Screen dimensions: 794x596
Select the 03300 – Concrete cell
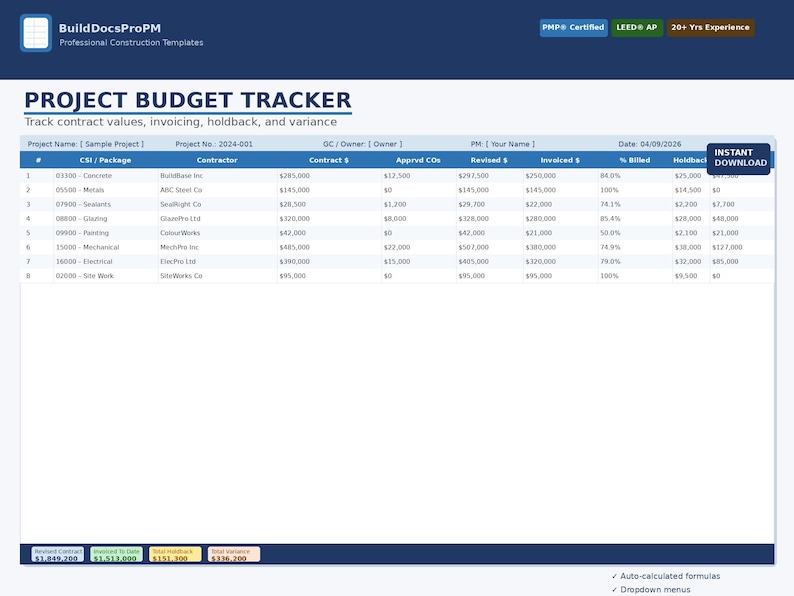click(105, 176)
